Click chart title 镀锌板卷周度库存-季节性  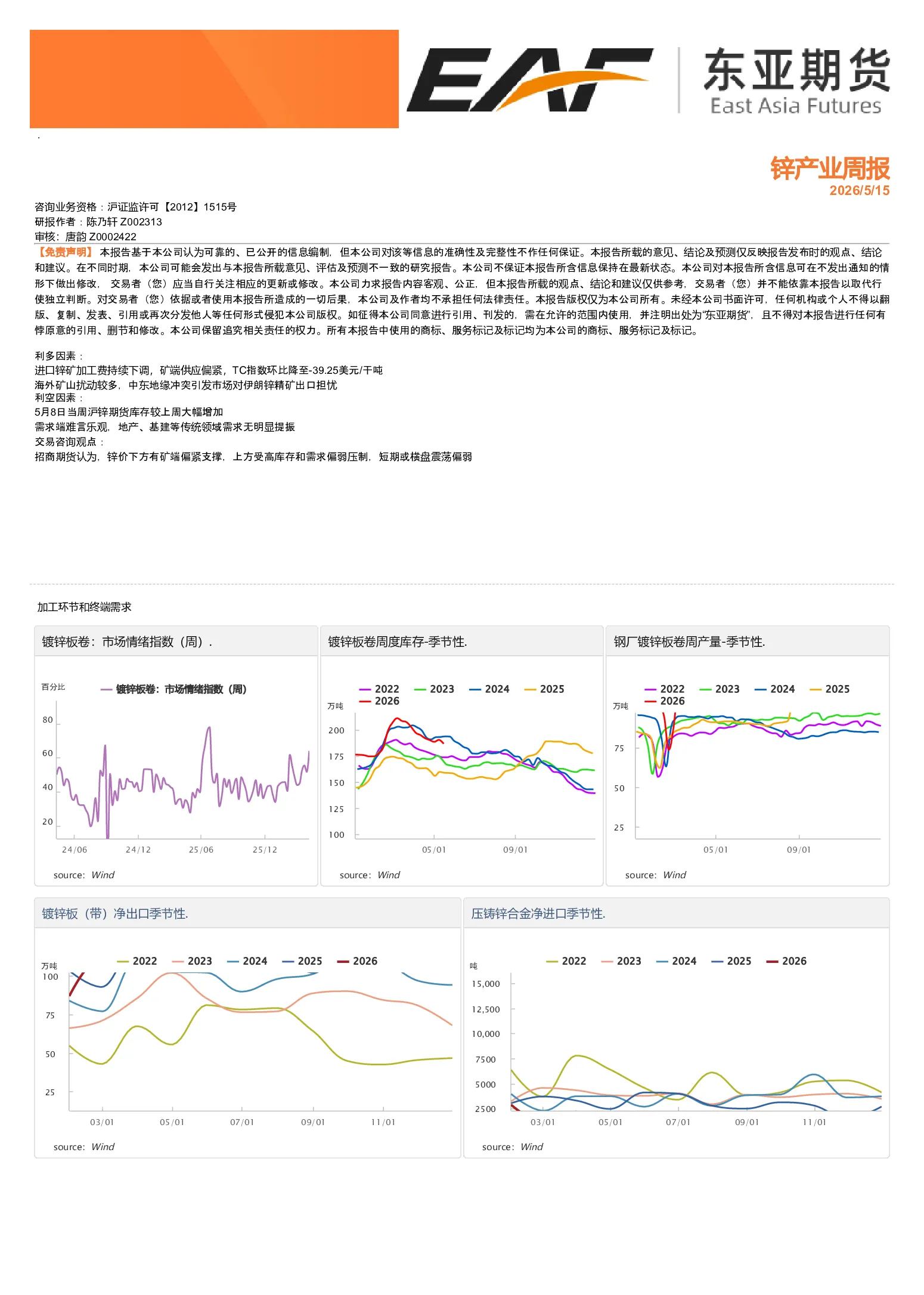point(398,642)
